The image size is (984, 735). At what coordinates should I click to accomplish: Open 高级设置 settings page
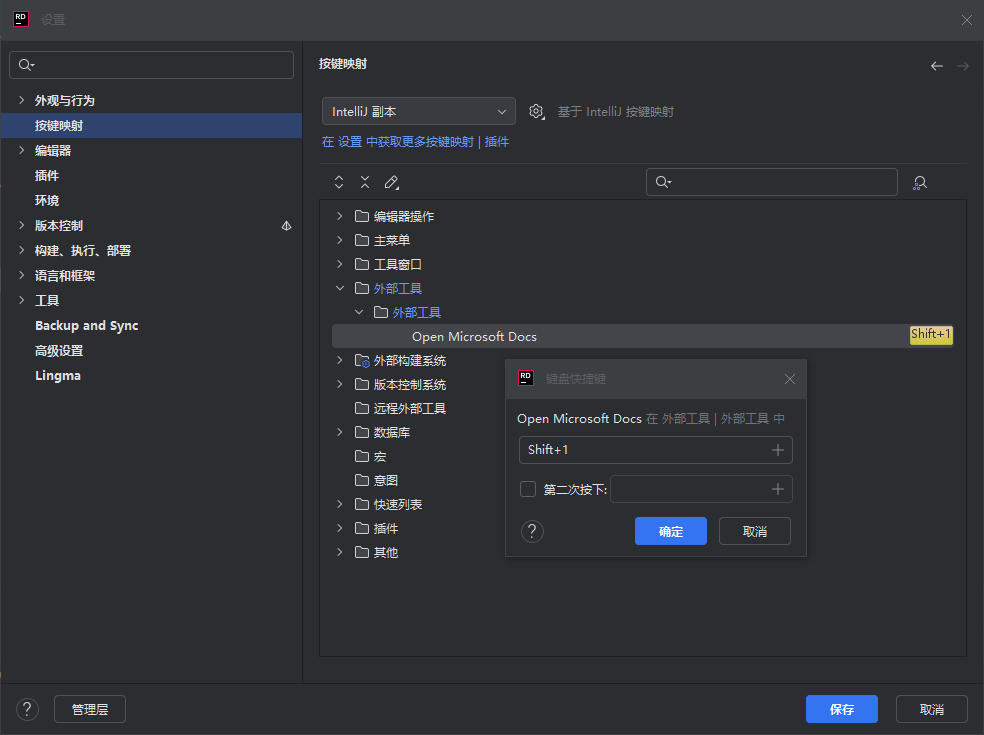(x=59, y=351)
